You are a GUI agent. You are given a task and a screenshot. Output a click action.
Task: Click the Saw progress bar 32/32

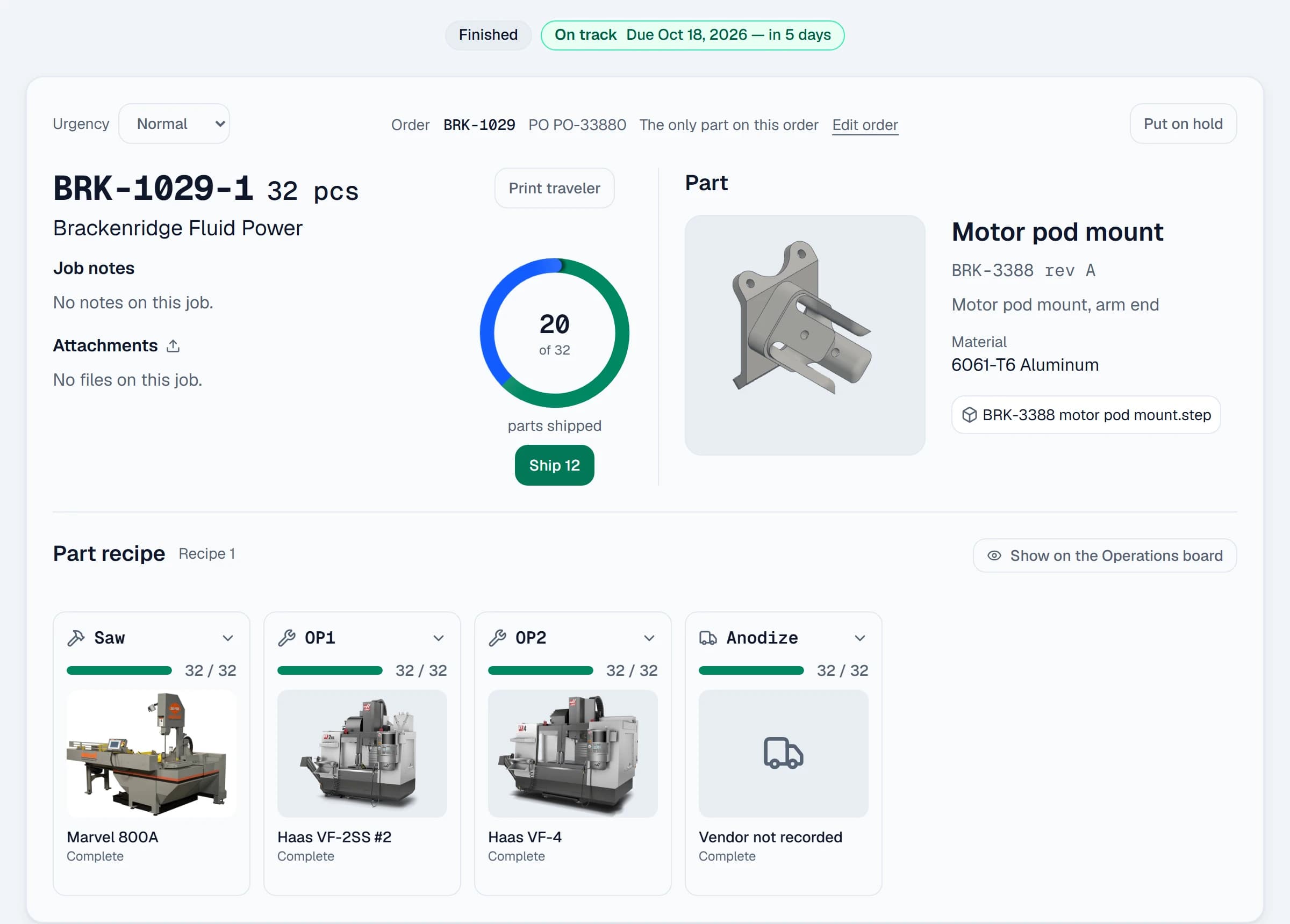(119, 670)
